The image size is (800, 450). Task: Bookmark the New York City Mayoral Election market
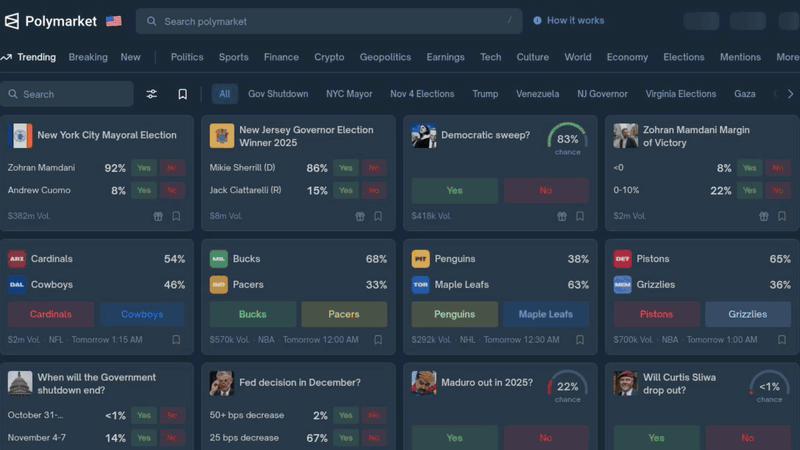176,216
